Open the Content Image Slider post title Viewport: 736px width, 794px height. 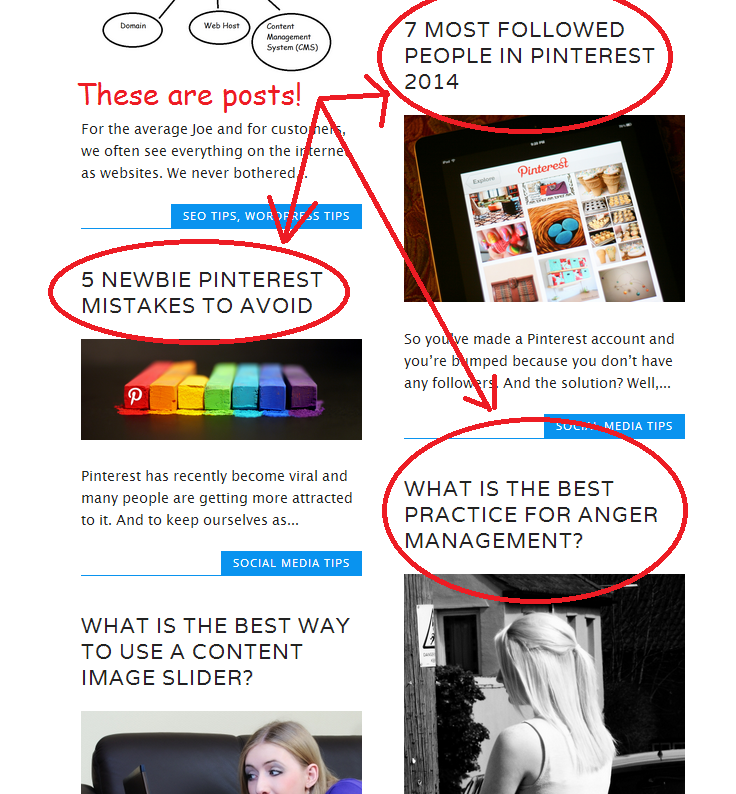coord(215,652)
